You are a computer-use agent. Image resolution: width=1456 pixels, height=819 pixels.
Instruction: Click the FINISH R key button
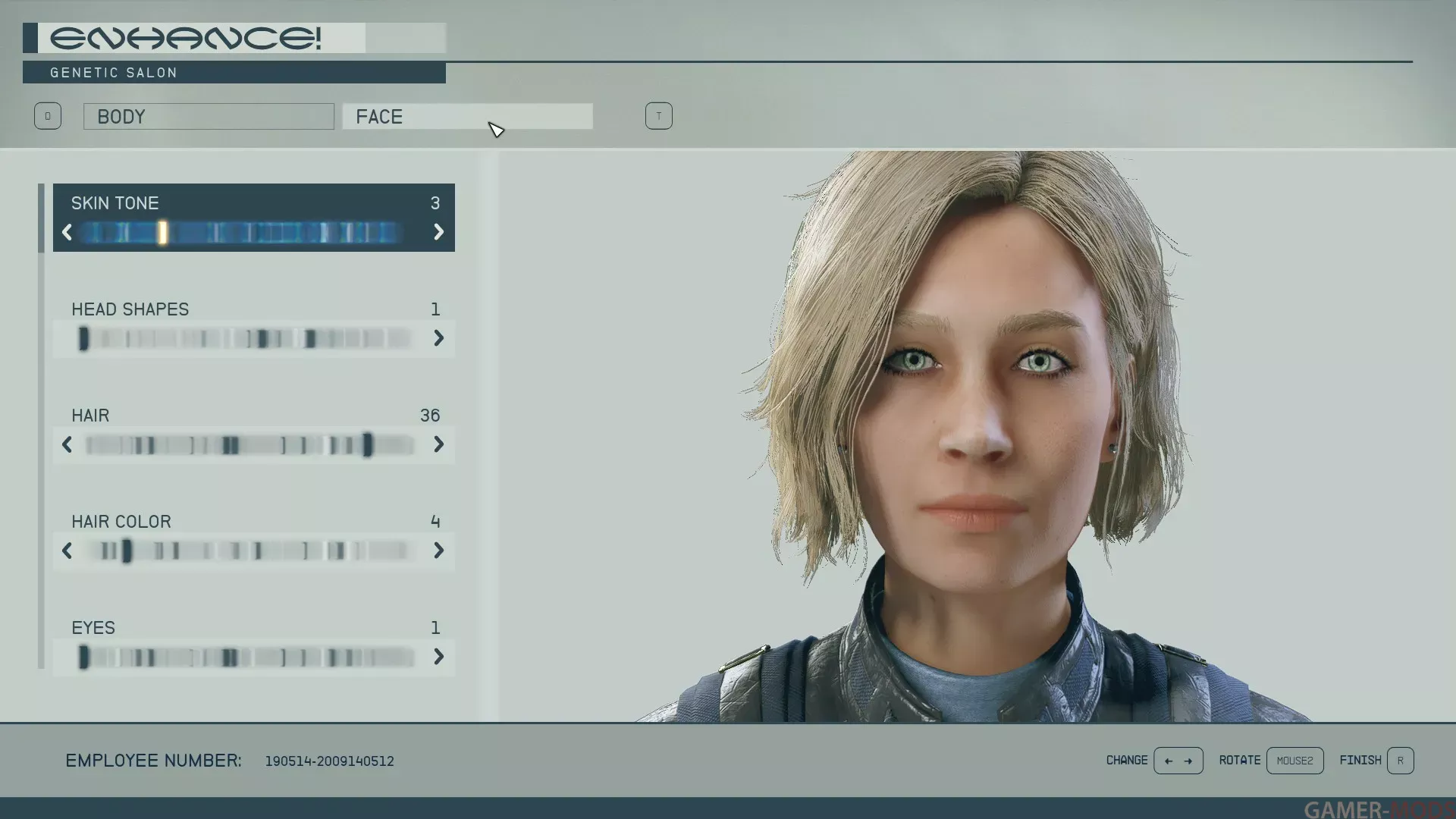[1400, 761]
